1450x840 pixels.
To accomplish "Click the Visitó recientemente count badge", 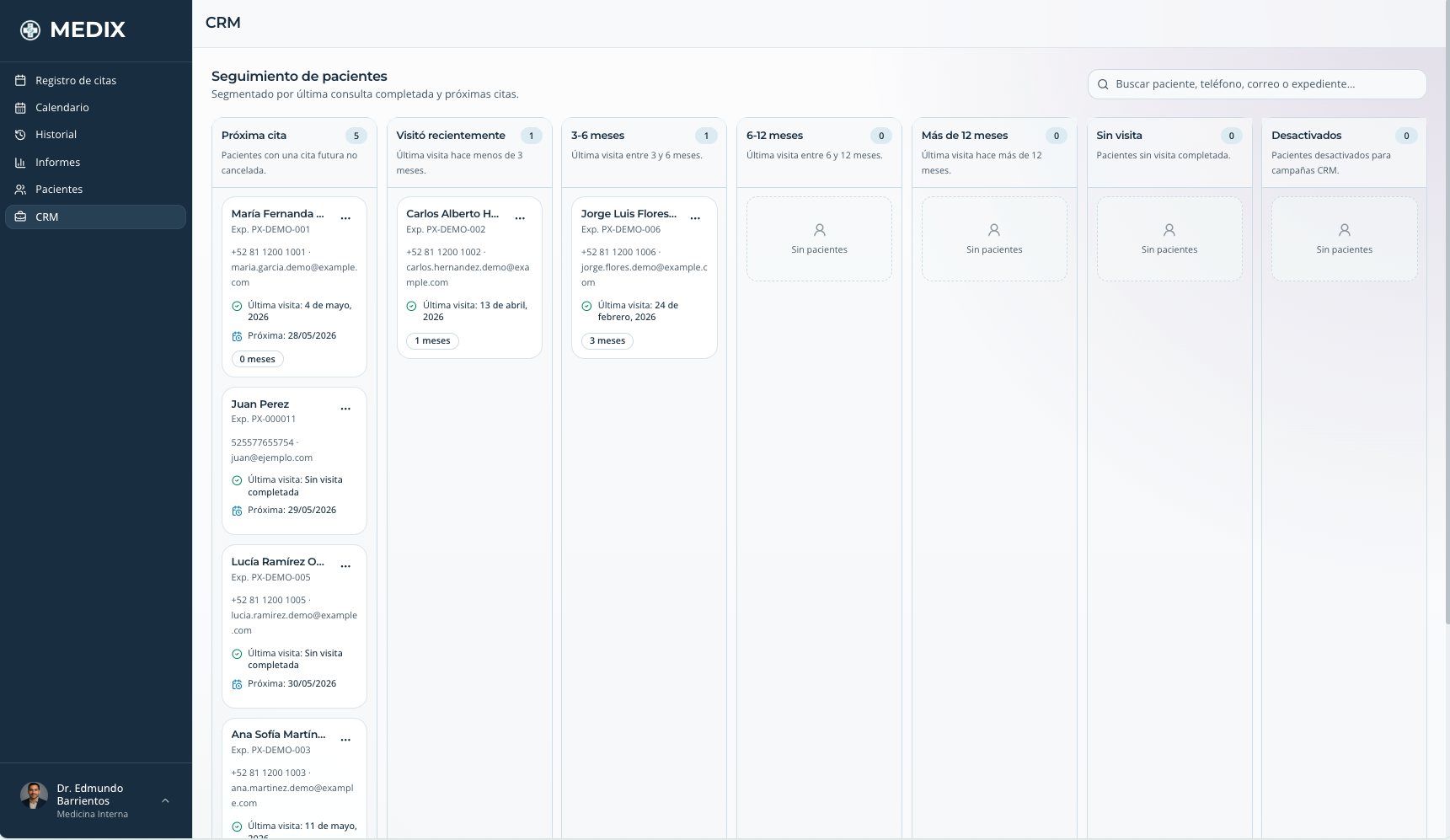I will click(x=531, y=136).
